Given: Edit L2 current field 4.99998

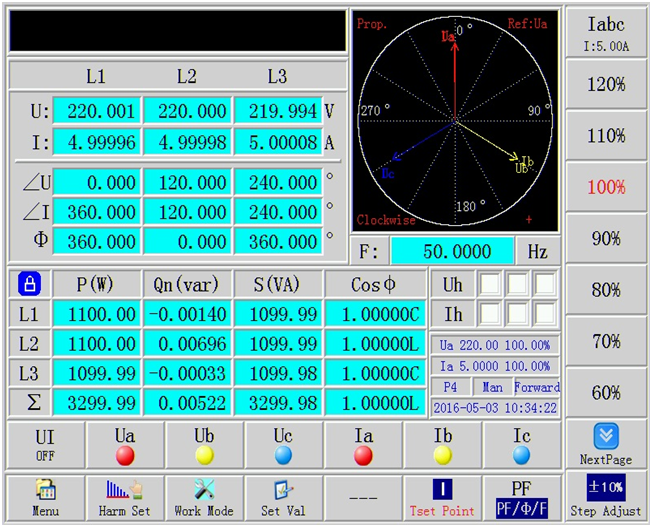Looking at the screenshot, I should 188,142.
